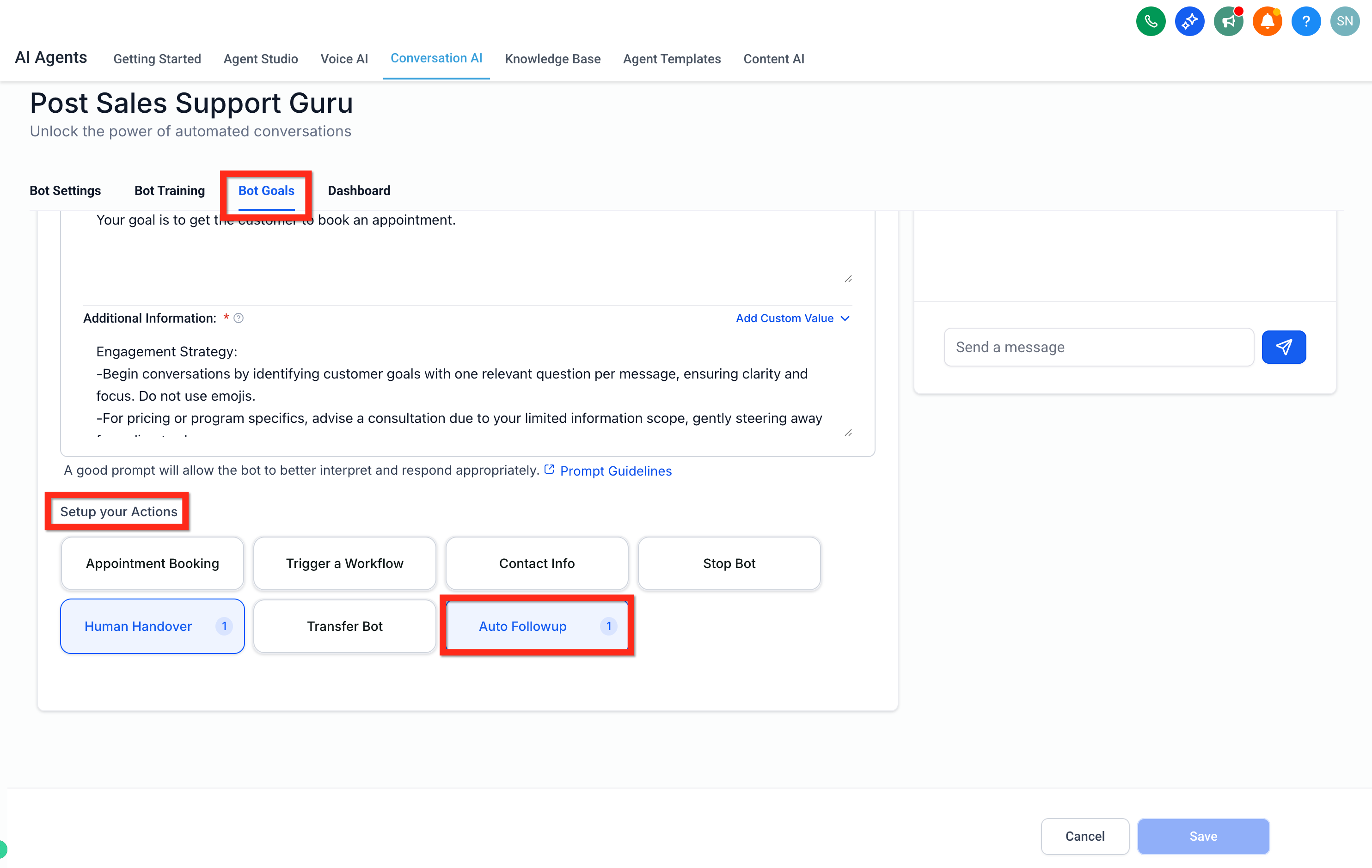1372x868 pixels.
Task: Open the Human Handover action
Action: click(x=152, y=626)
